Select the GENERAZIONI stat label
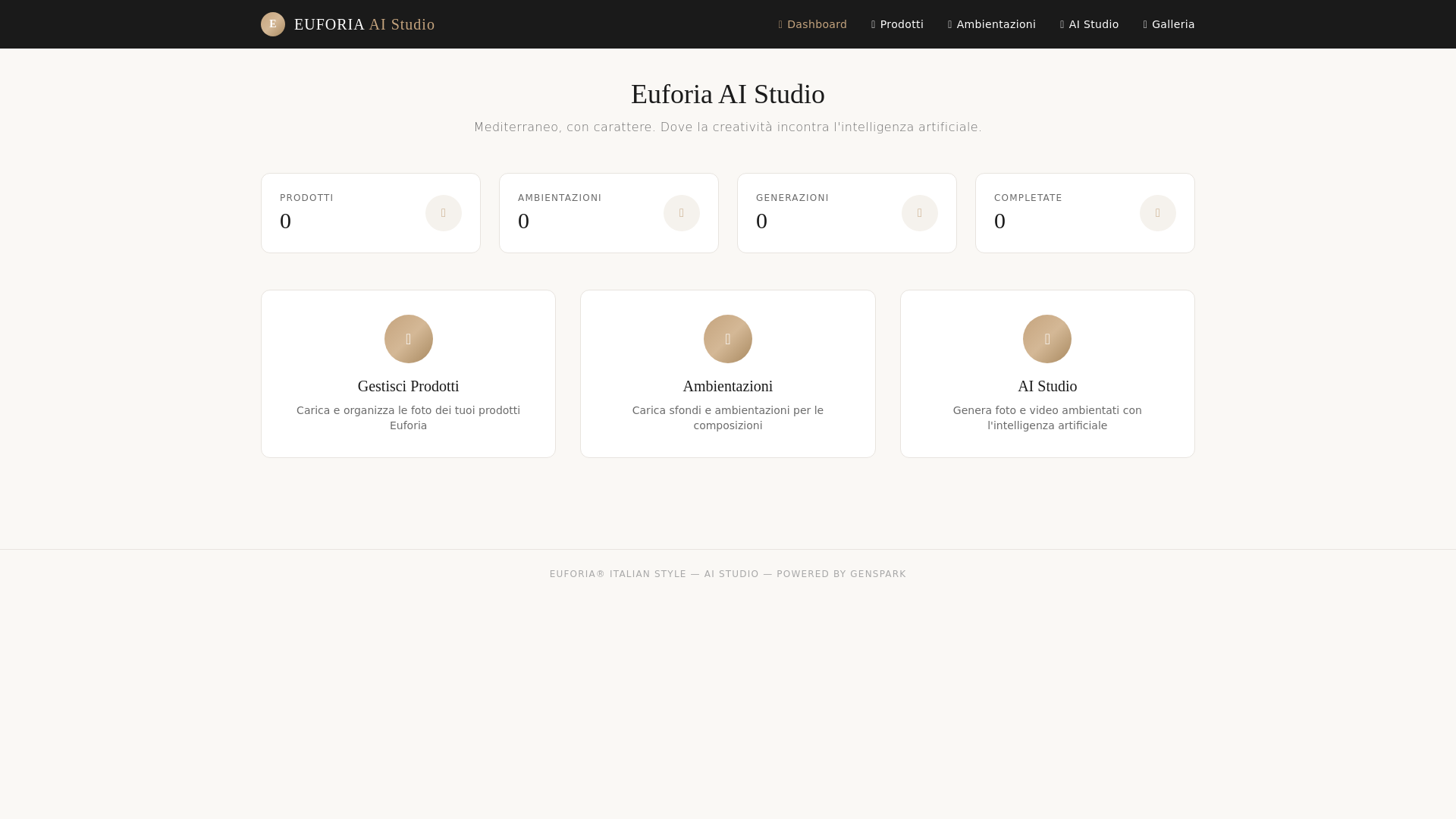The image size is (1456, 819). 792,198
